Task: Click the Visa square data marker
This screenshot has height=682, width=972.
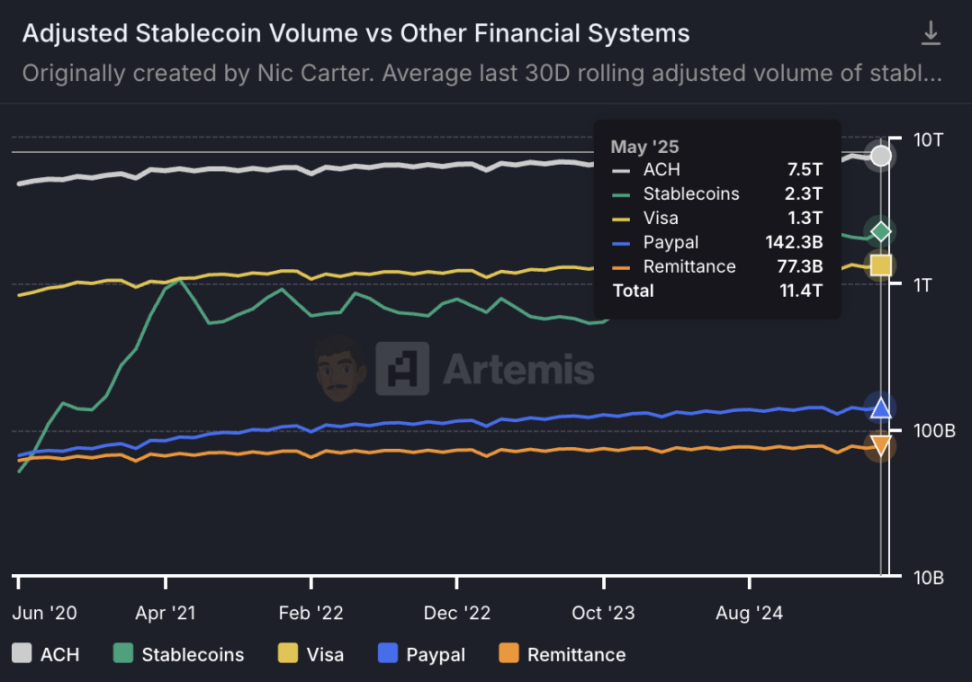Action: 881,265
